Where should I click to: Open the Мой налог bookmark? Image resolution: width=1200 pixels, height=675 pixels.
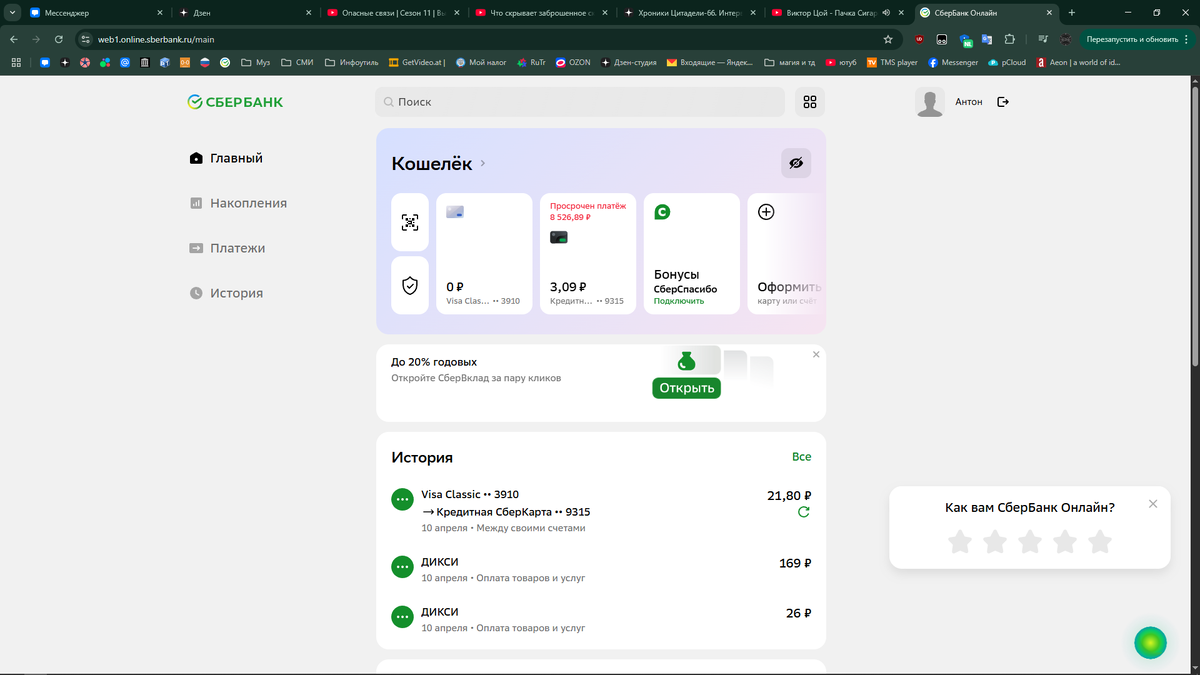[481, 62]
